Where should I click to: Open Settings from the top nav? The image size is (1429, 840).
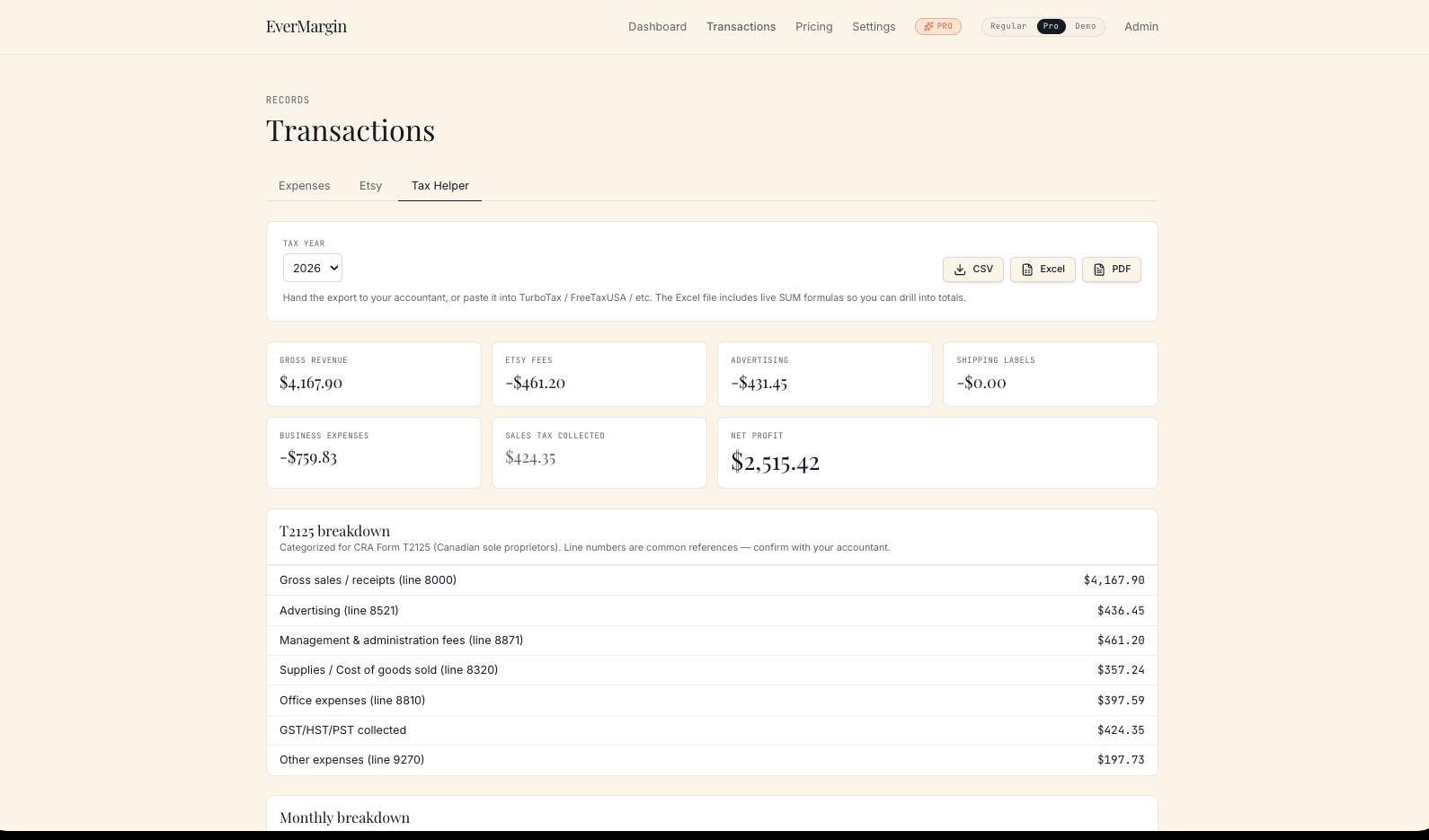(874, 27)
